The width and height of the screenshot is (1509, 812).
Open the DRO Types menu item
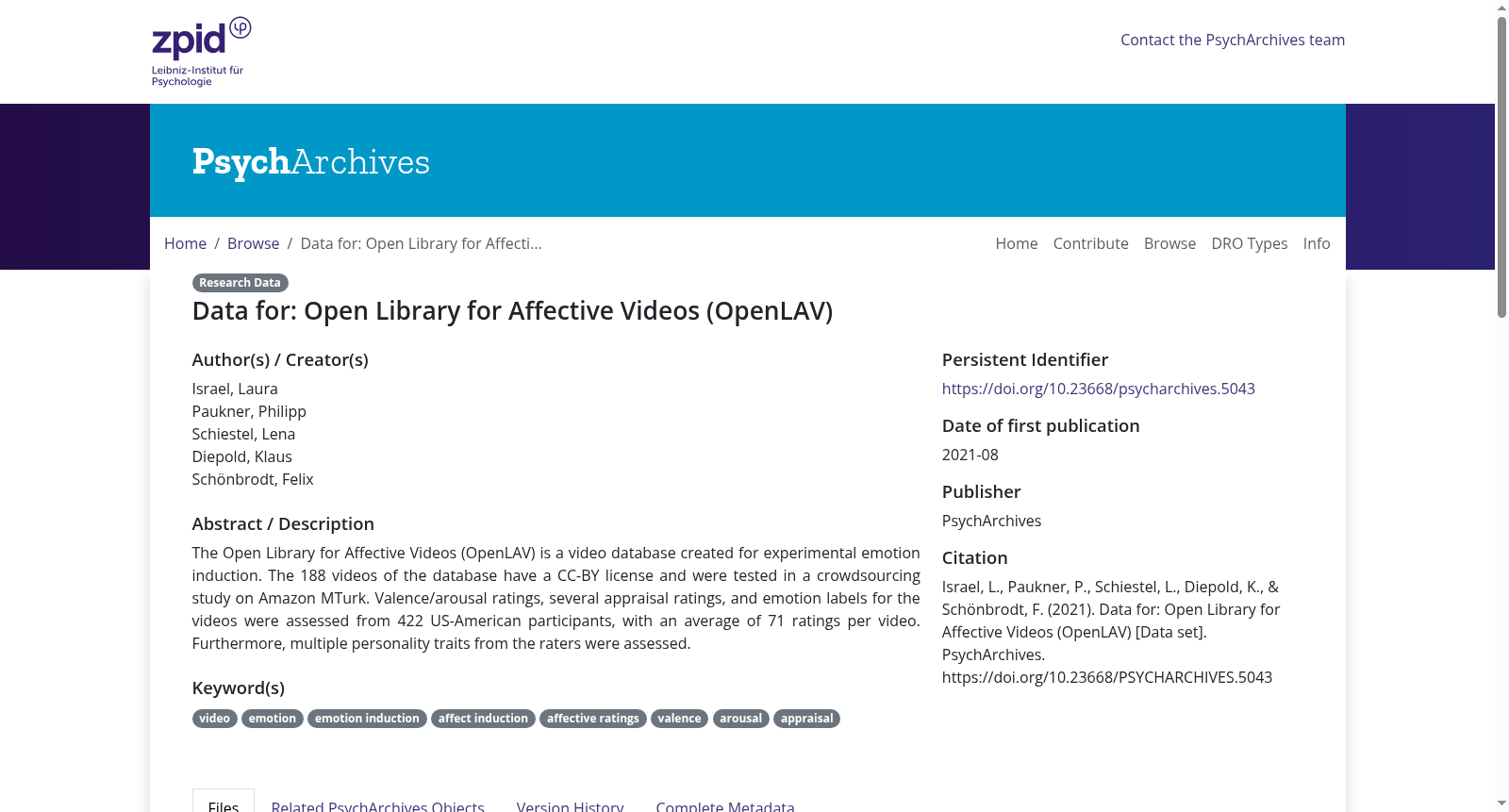[1250, 243]
